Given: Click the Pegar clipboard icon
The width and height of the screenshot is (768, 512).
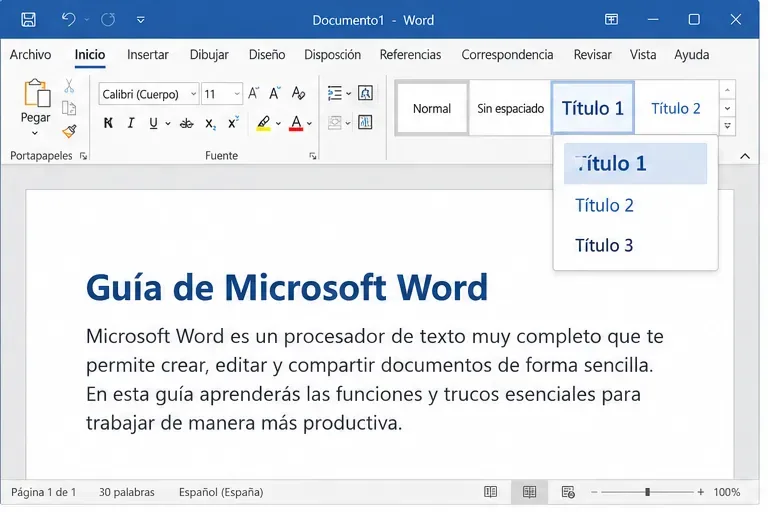Looking at the screenshot, I should 37,93.
